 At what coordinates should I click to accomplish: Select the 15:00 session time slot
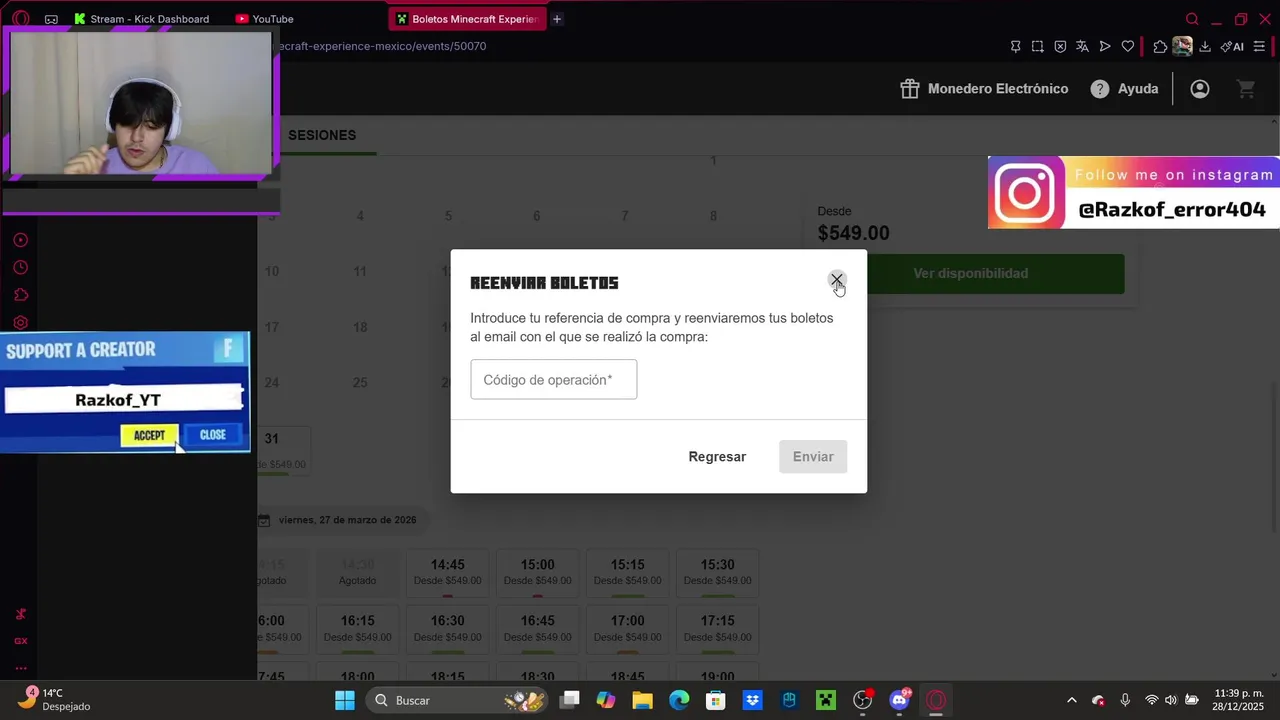coord(537,572)
